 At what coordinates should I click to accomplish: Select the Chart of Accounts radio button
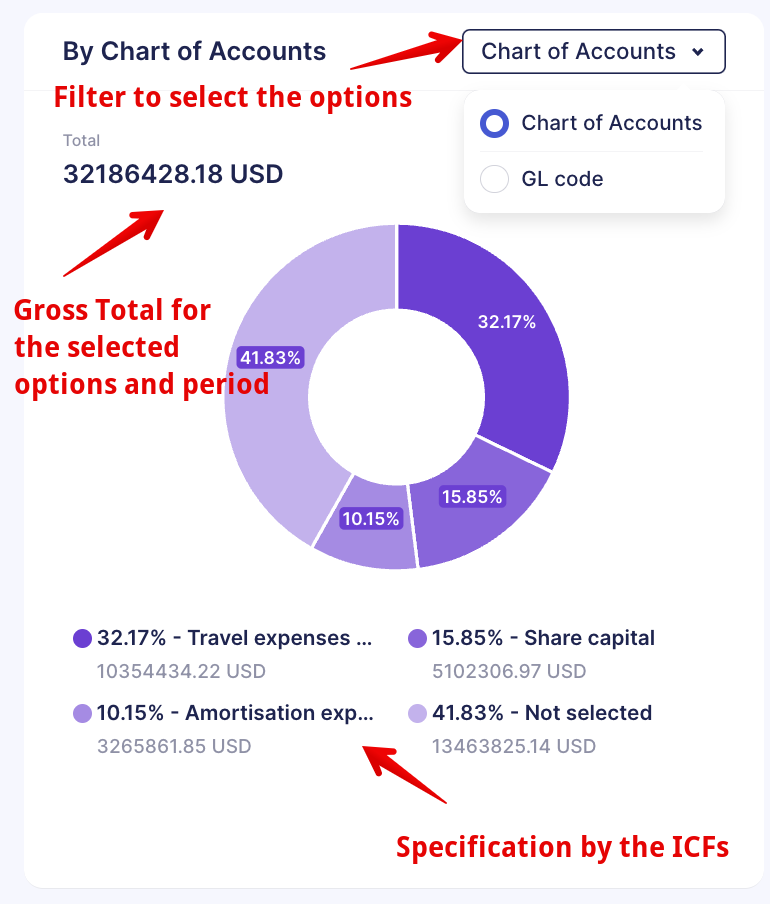494,123
